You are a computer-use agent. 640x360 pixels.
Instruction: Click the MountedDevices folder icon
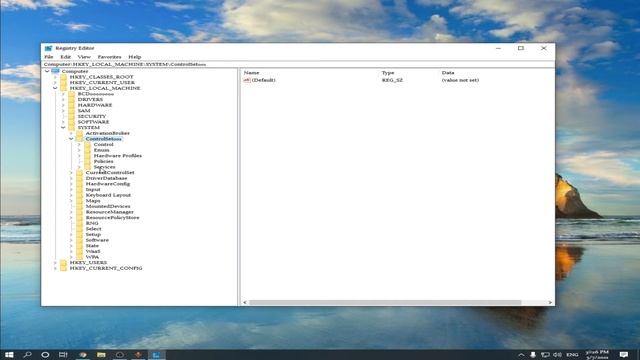pos(80,207)
